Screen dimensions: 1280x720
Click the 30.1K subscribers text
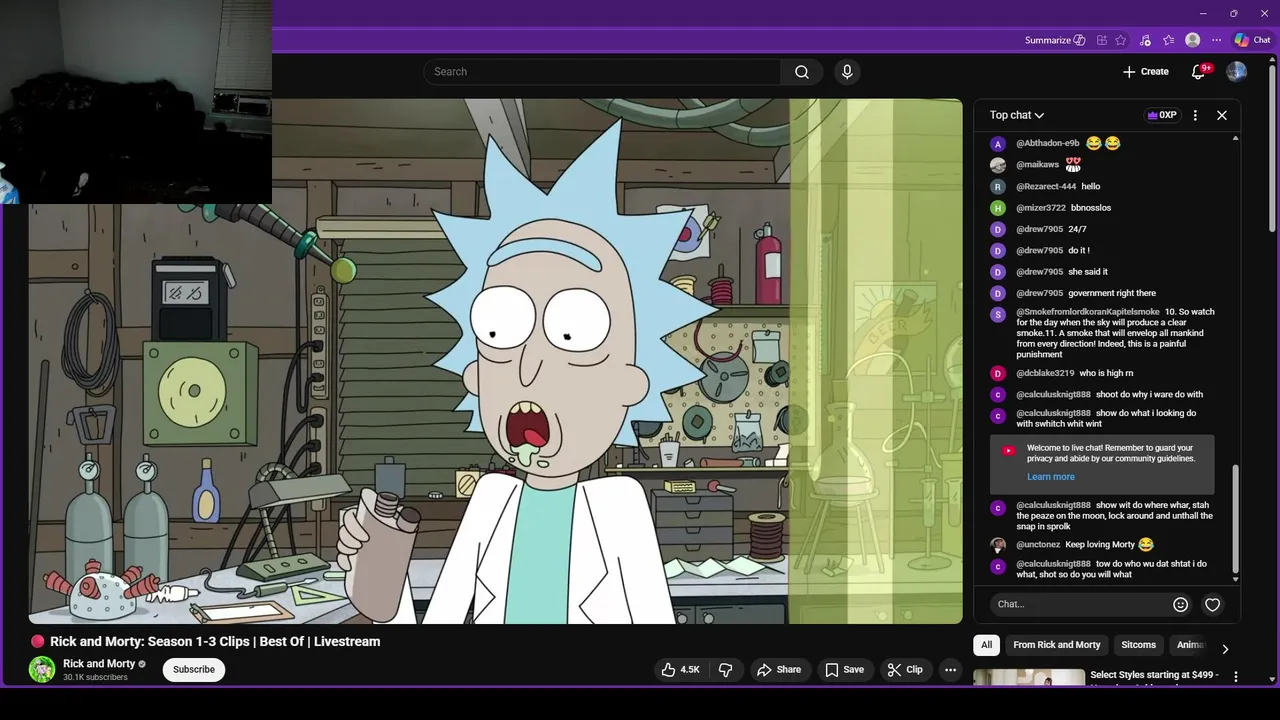[95, 678]
